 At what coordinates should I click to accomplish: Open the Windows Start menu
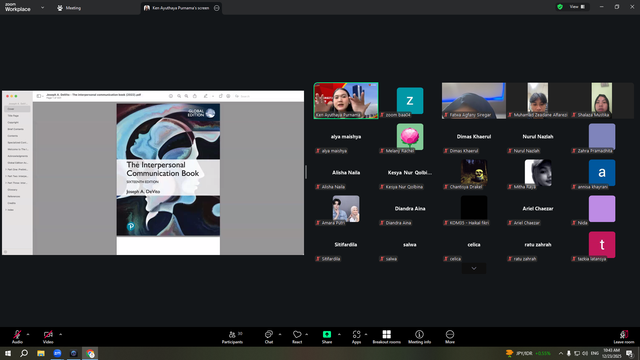click(8, 353)
